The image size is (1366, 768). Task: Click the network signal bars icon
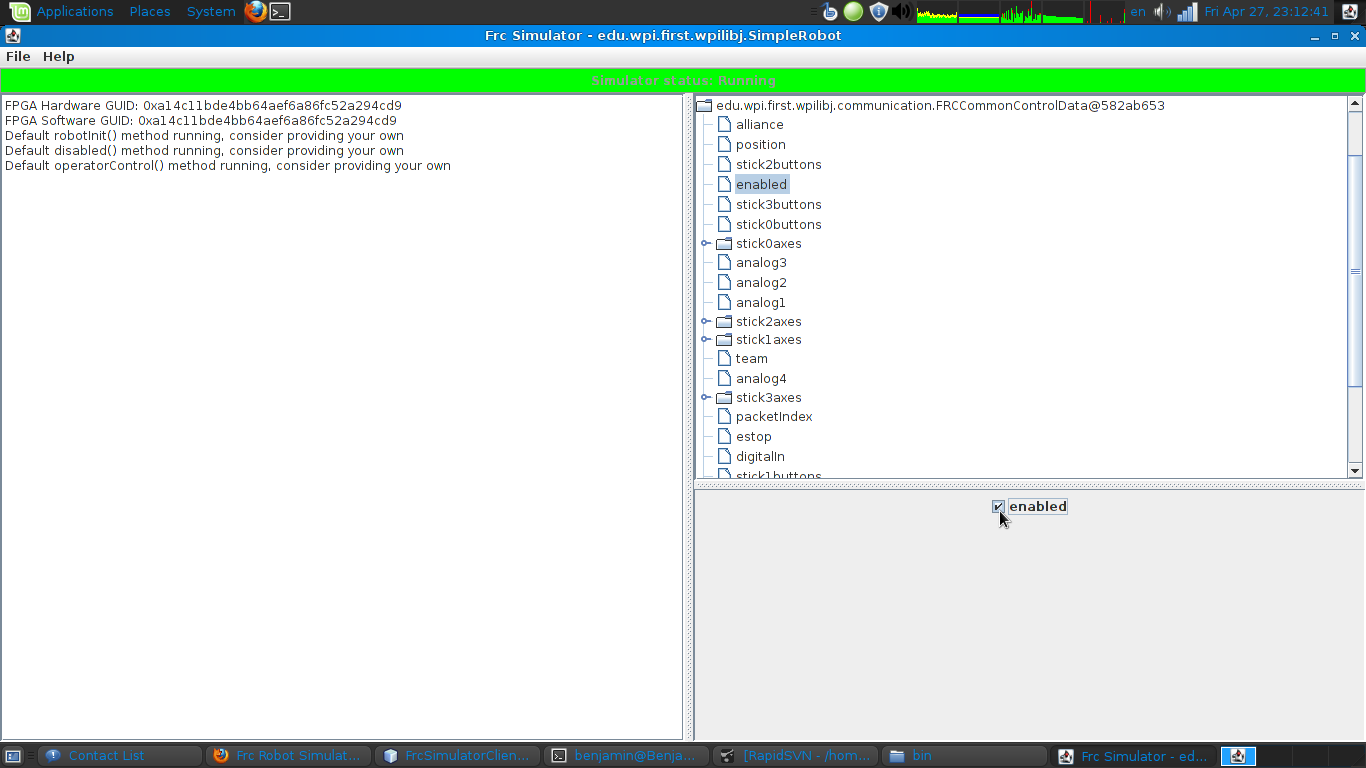click(x=1187, y=12)
